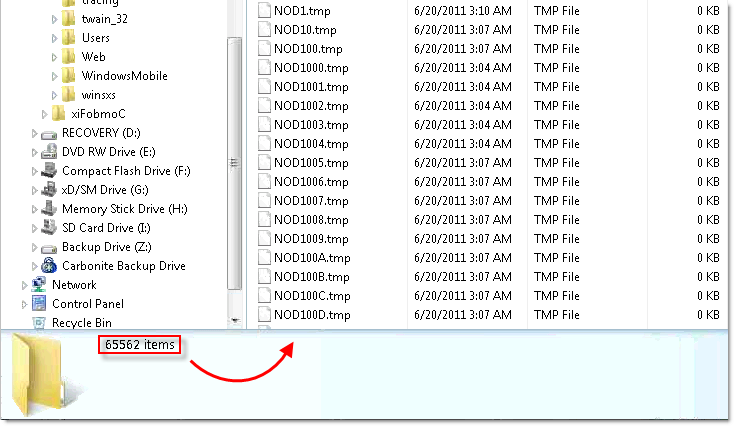
Task: Click the NOD1.tmp file icon
Action: (x=264, y=11)
